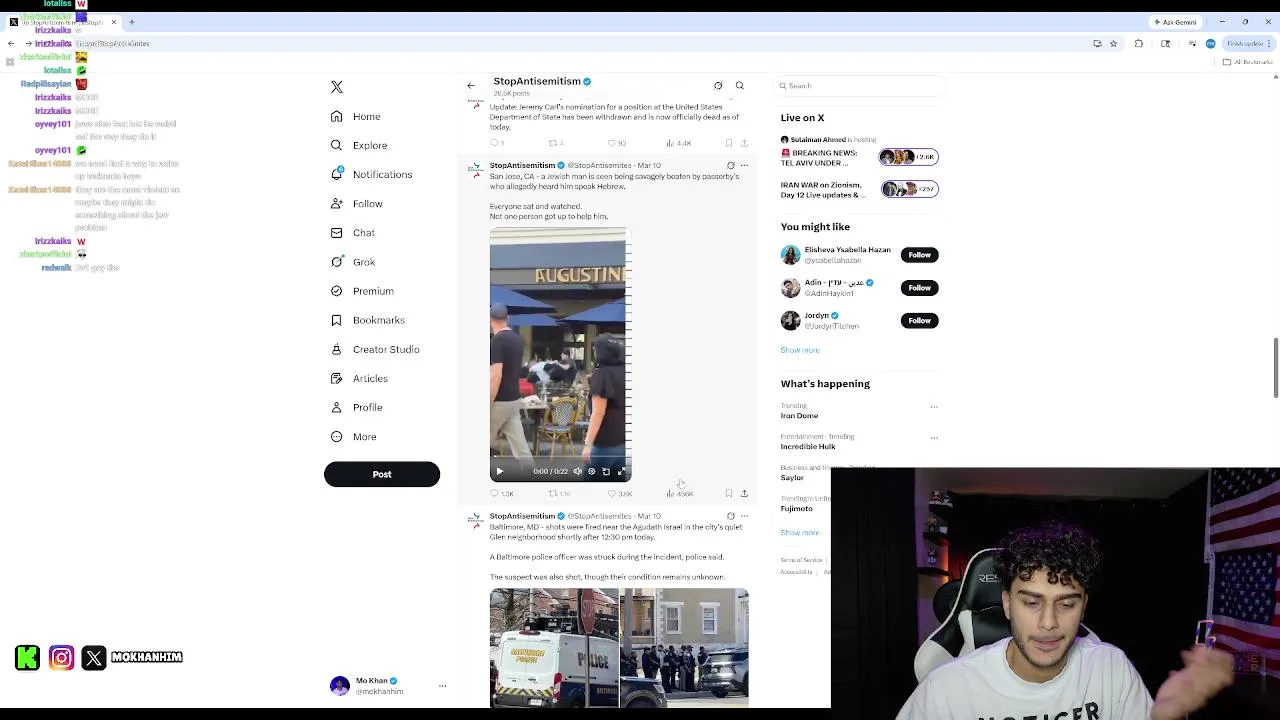The width and height of the screenshot is (1280, 720).
Task: Open the StopAntisemitism avatar on San Jose post
Action: 476,169
